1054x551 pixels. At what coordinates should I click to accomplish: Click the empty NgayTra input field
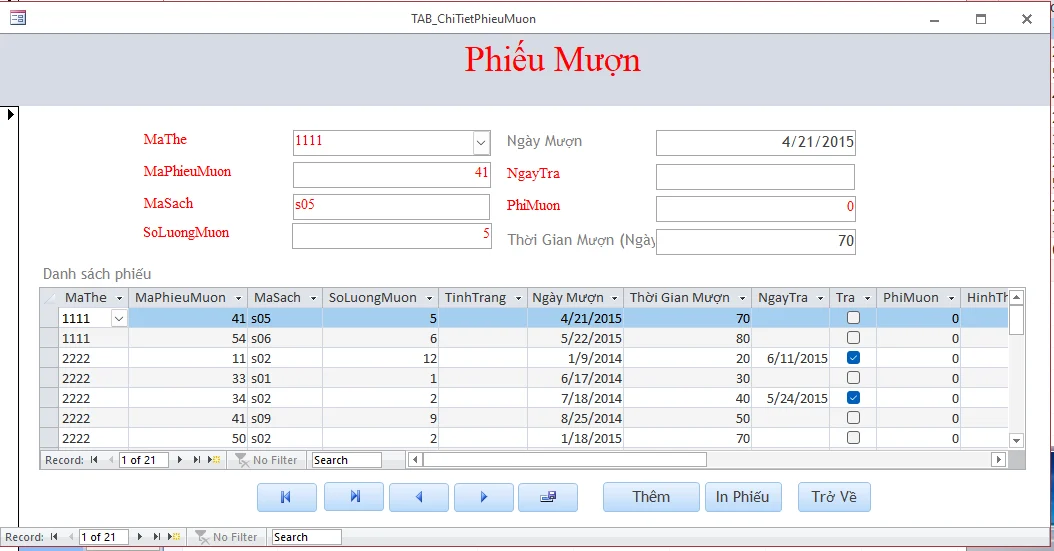pos(755,177)
